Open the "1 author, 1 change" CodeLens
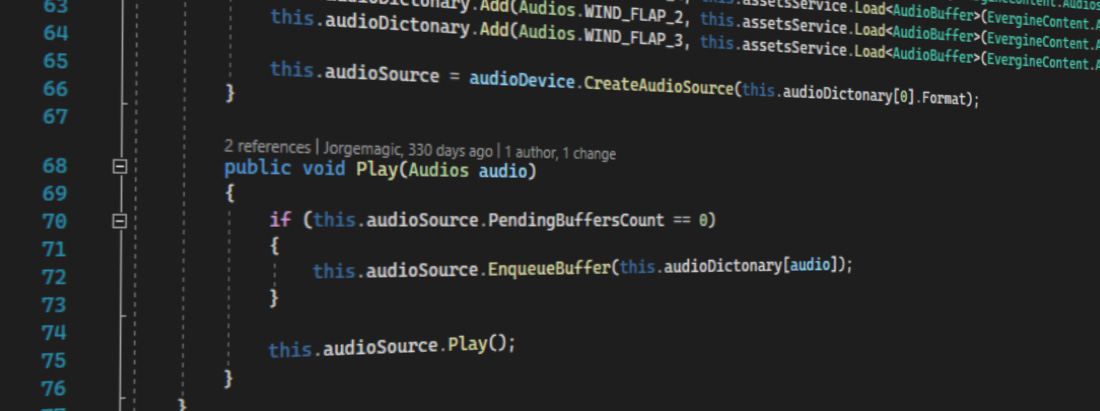Image resolution: width=1100 pixels, height=411 pixels. tap(560, 152)
